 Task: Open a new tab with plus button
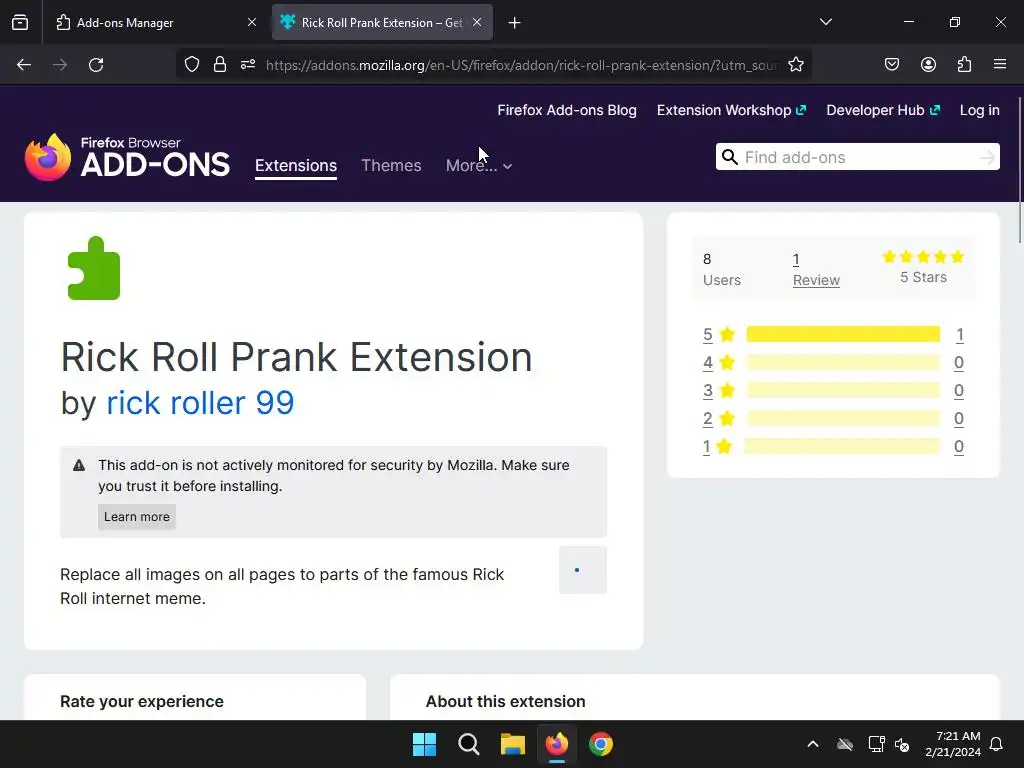coord(515,23)
